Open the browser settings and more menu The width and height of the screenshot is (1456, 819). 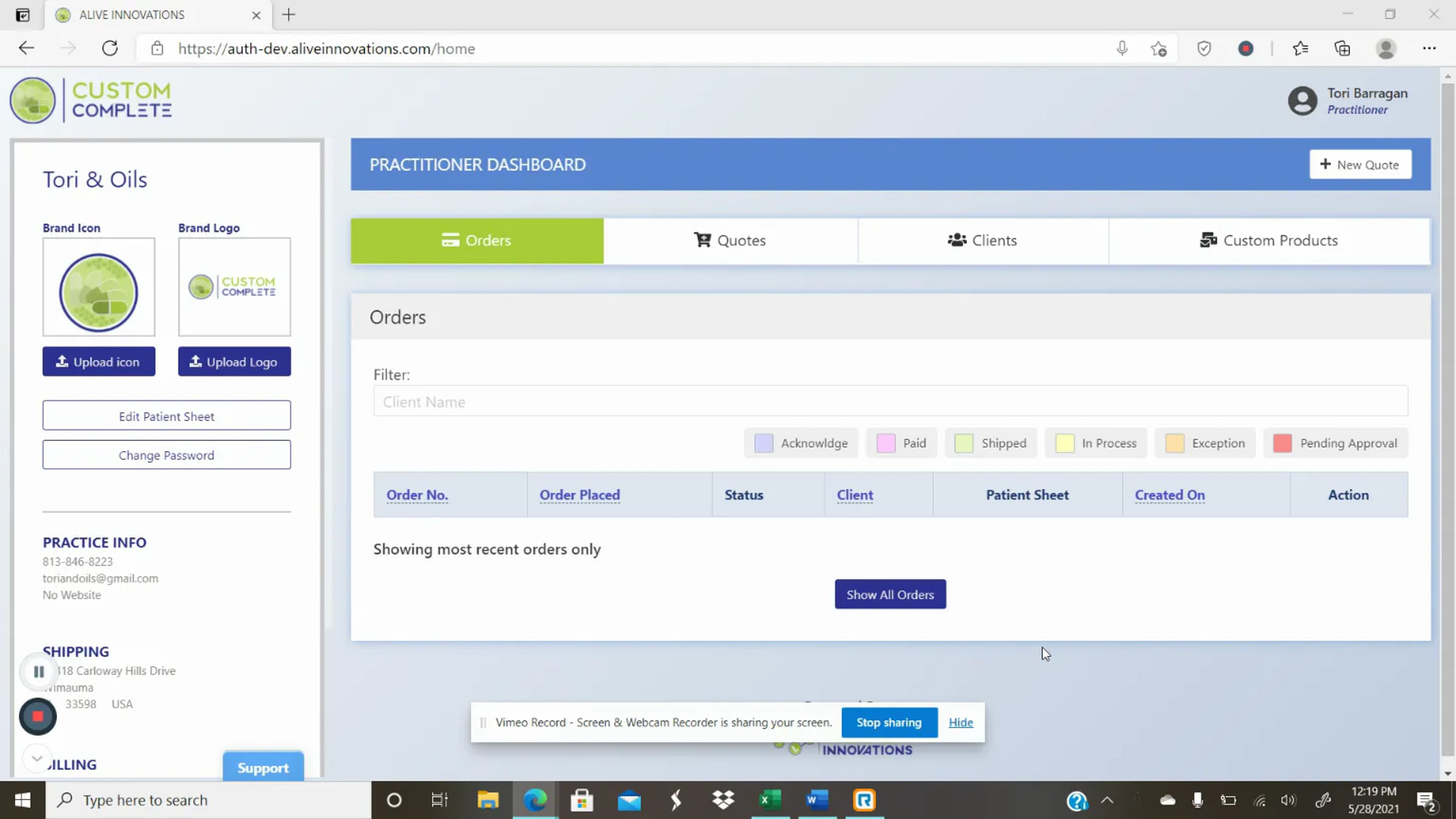click(x=1429, y=49)
